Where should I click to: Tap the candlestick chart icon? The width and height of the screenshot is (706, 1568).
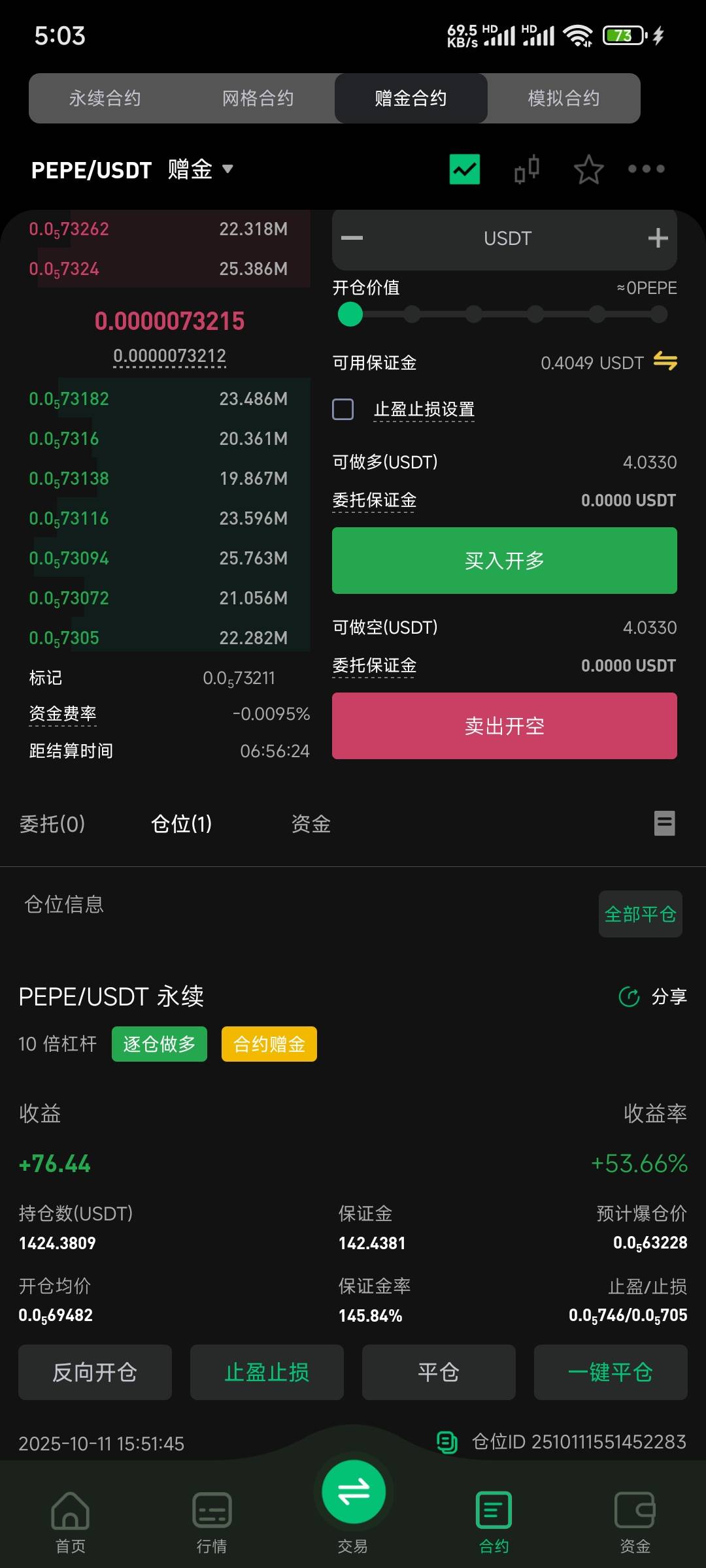(527, 169)
